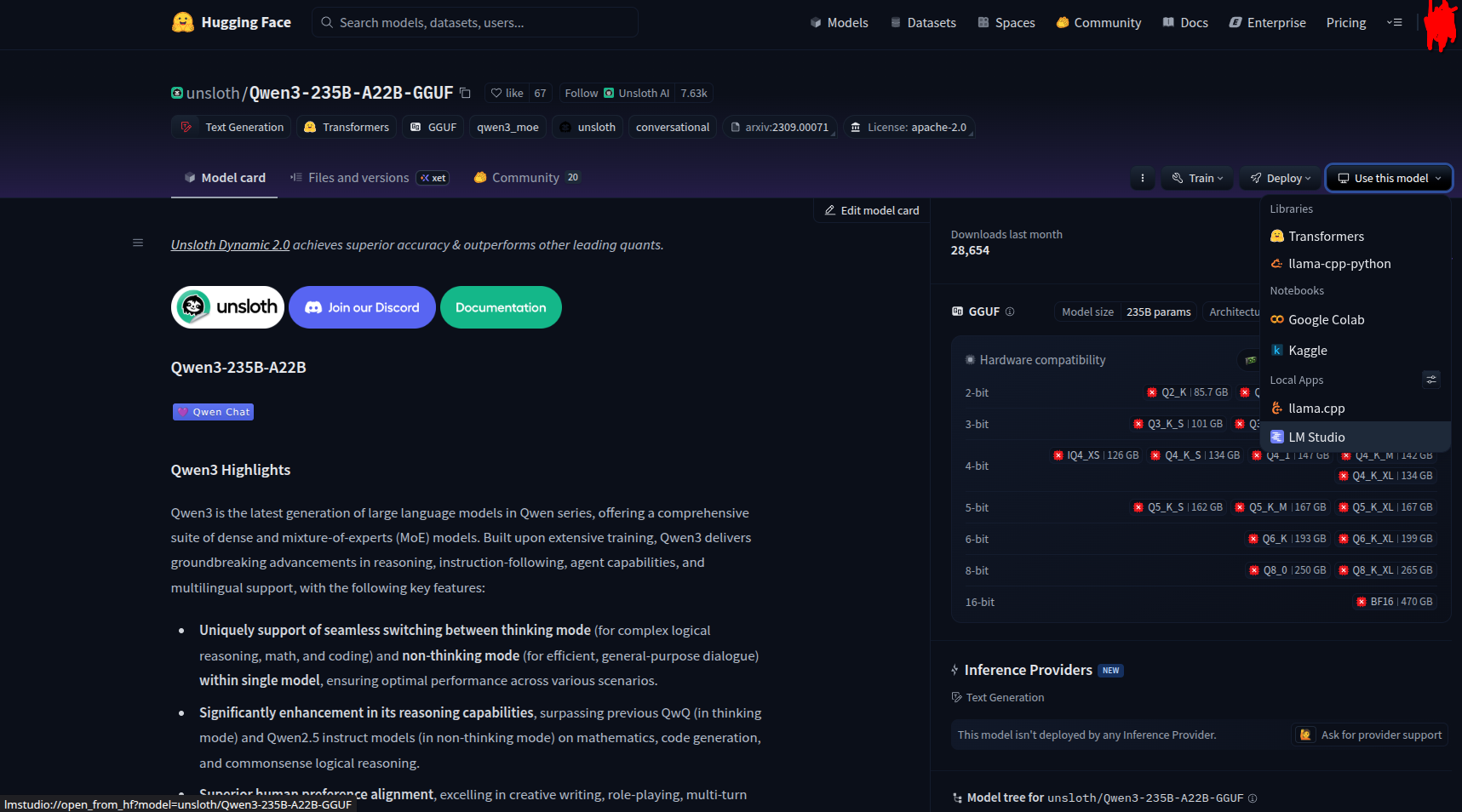Open the Community tab with 20 discussions
Viewport: 1462px width, 812px height.
pos(527,178)
